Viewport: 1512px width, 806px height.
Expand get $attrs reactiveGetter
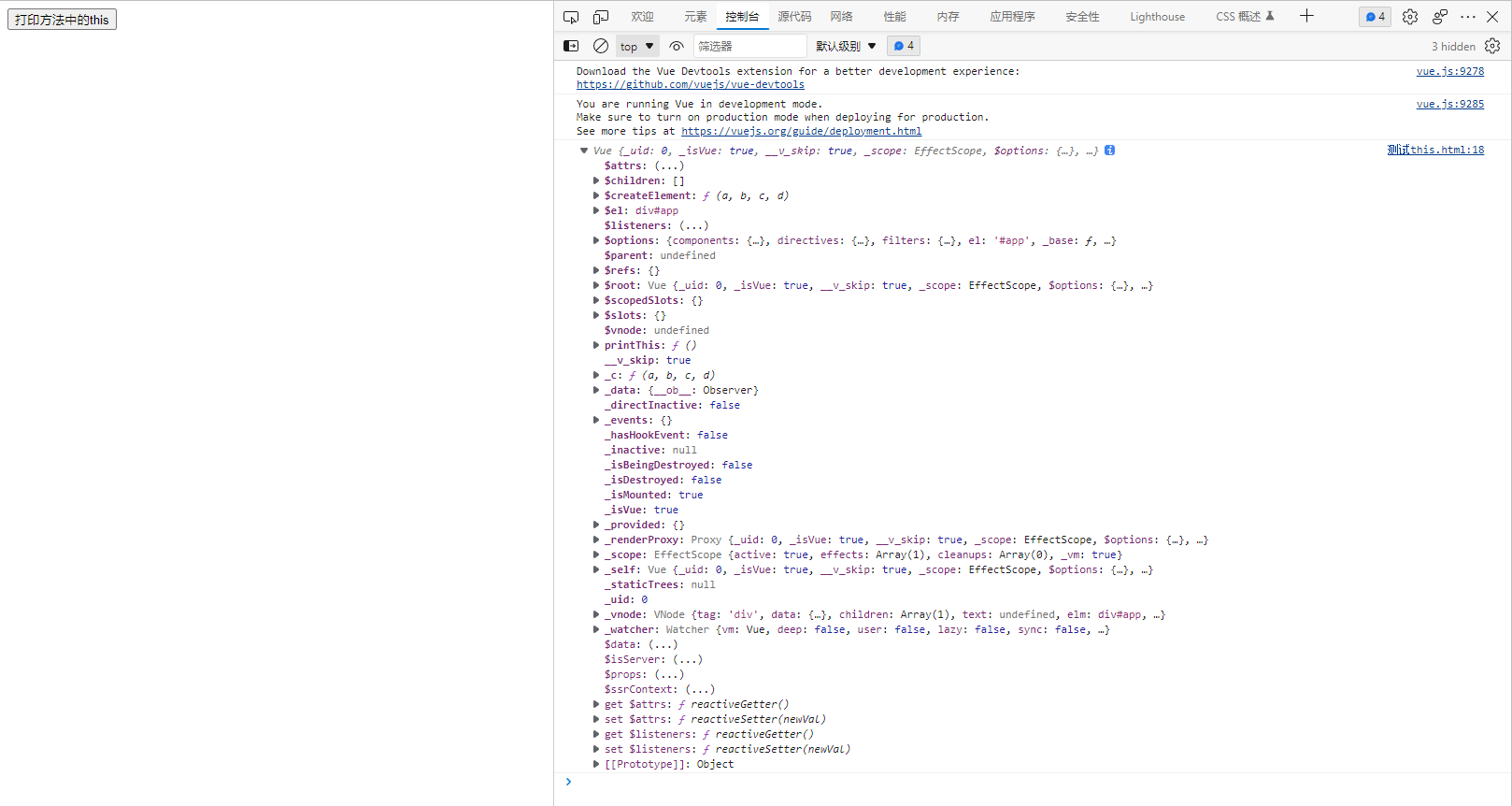point(596,704)
